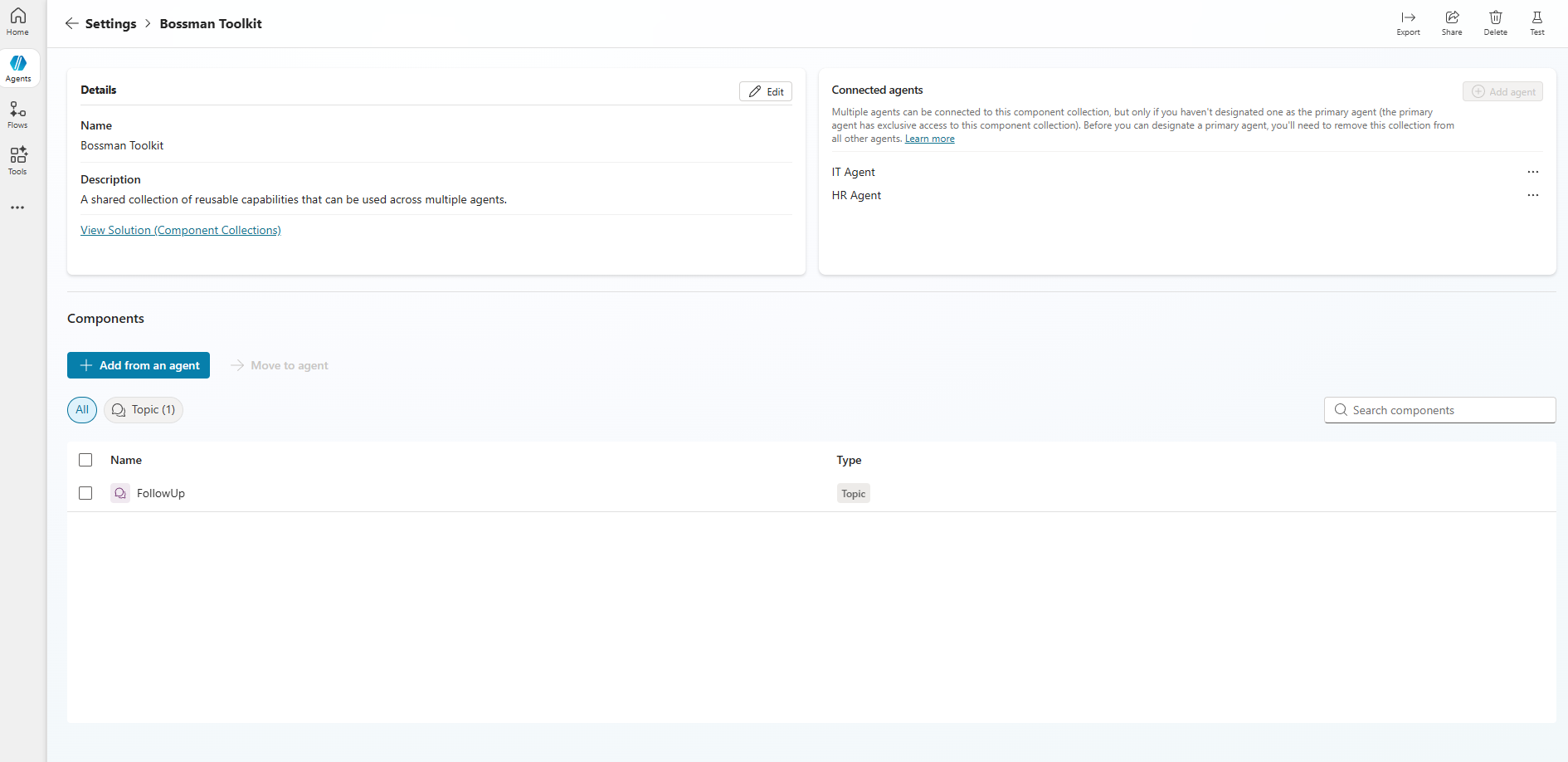Click Add from an agent button
Screen dimensions: 1568x762
tap(139, 365)
